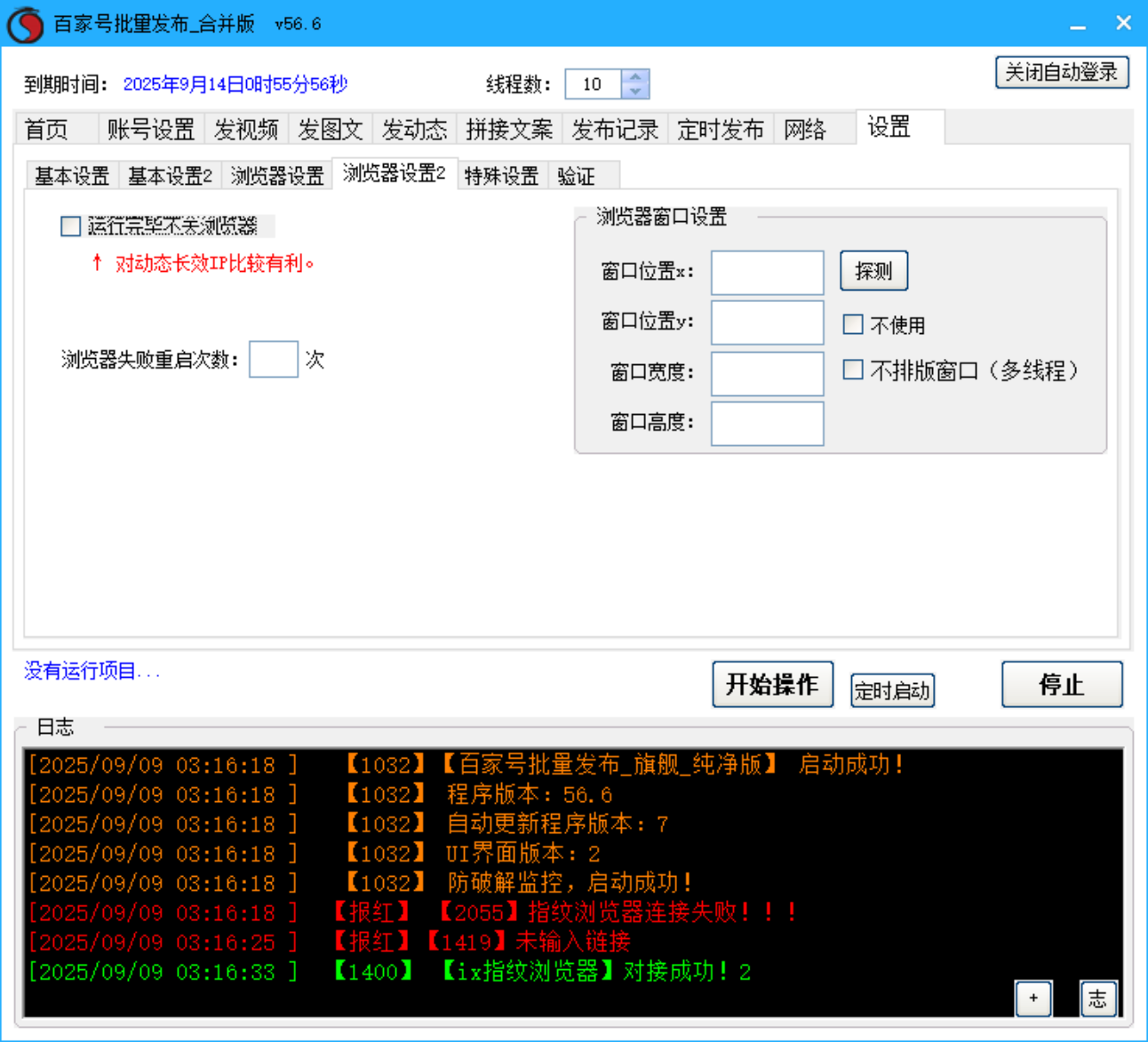Click the 志 log button at bottom right
This screenshot has width=1148, height=1042.
coord(1098,999)
